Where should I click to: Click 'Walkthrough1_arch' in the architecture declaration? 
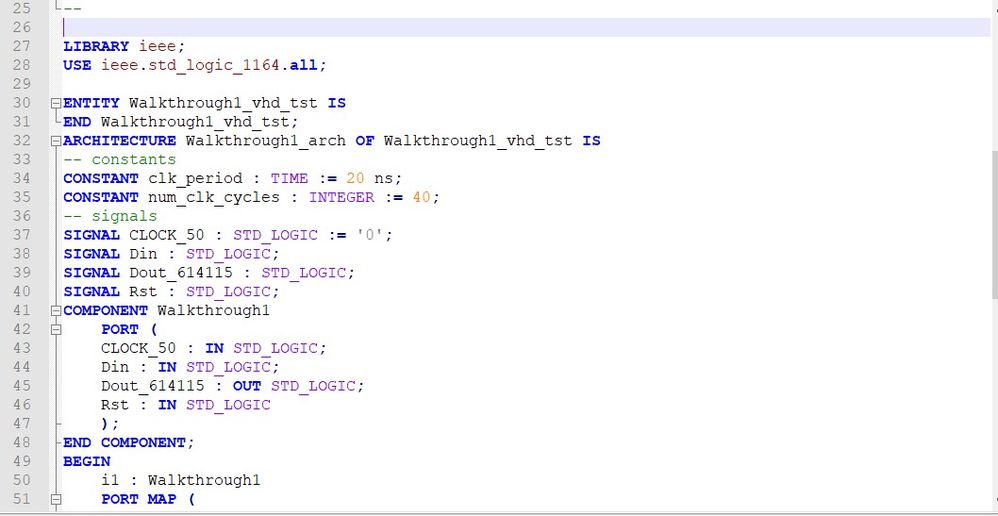[265, 141]
